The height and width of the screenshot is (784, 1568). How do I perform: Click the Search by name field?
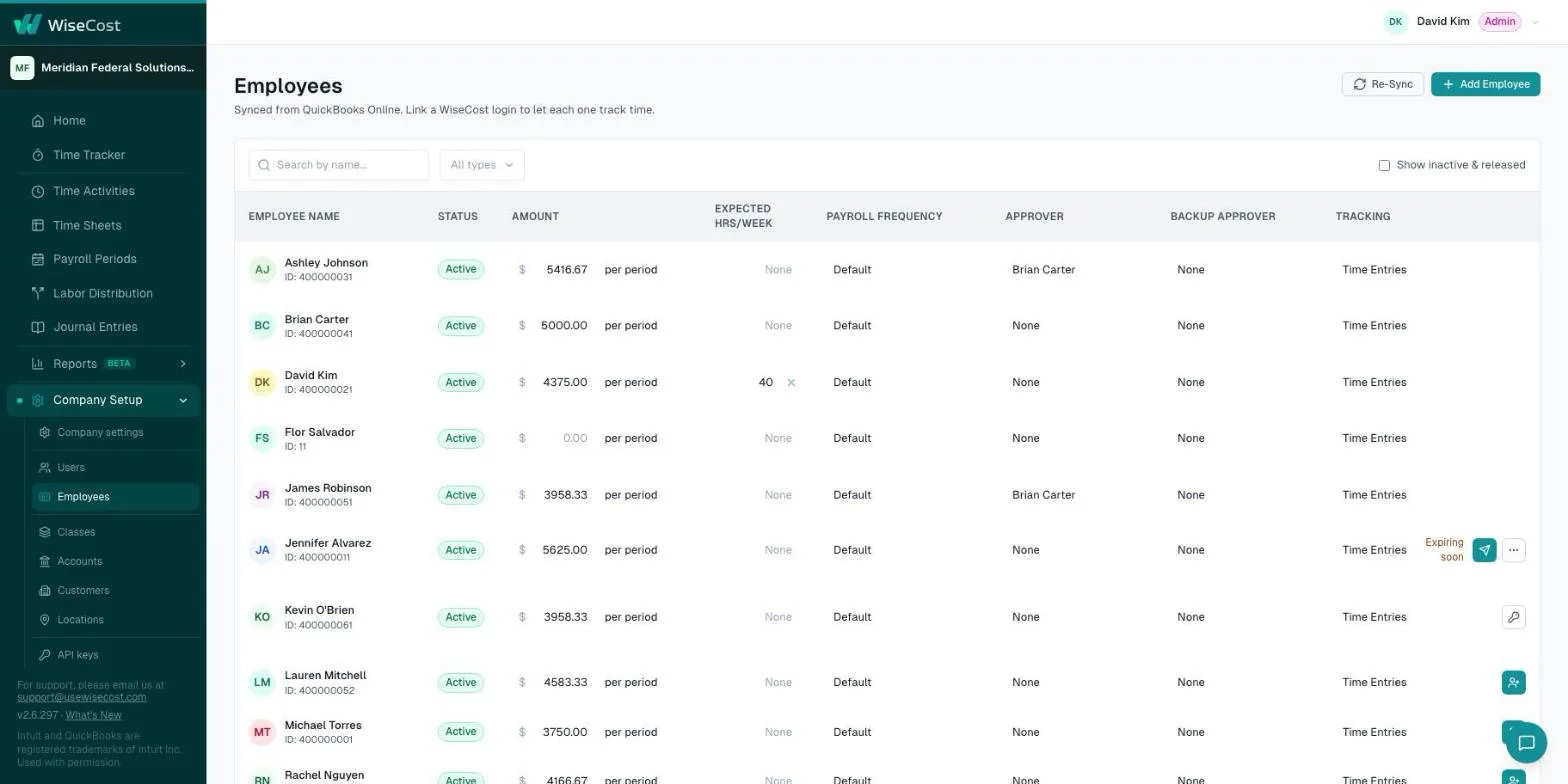pos(339,165)
